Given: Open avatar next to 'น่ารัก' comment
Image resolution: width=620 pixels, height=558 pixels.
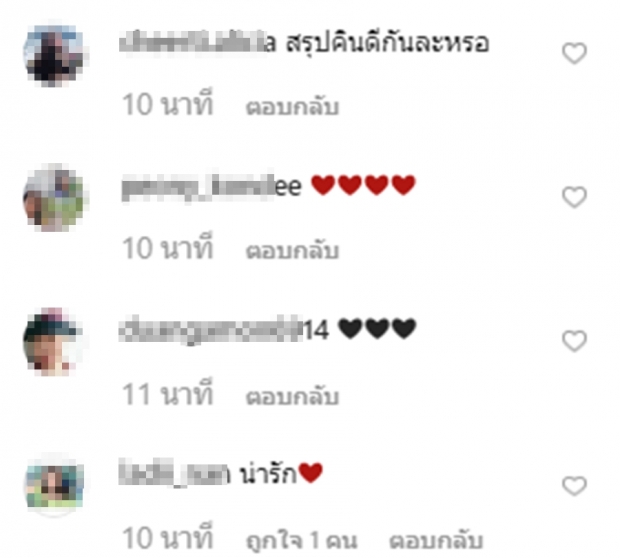Looking at the screenshot, I should tap(54, 486).
